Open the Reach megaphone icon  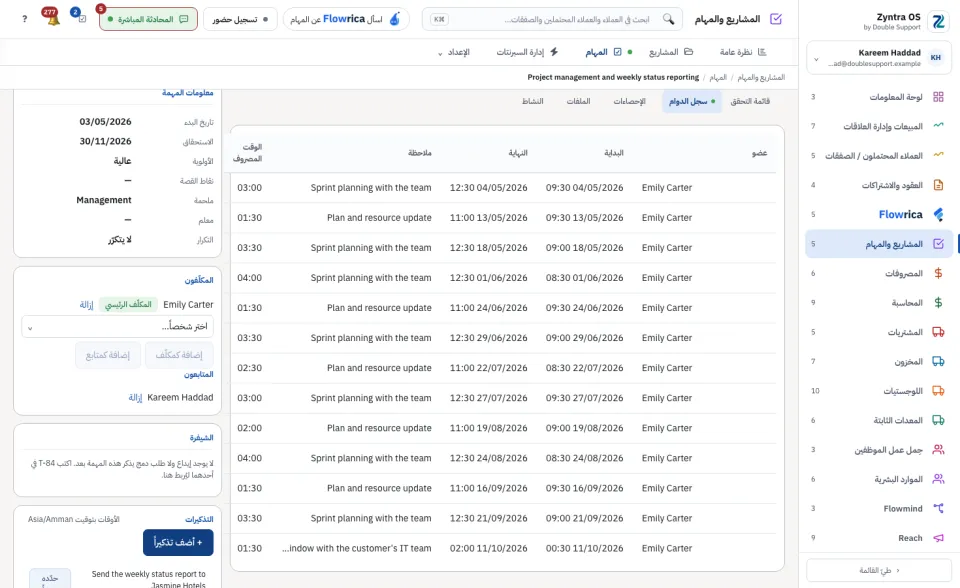tap(938, 538)
